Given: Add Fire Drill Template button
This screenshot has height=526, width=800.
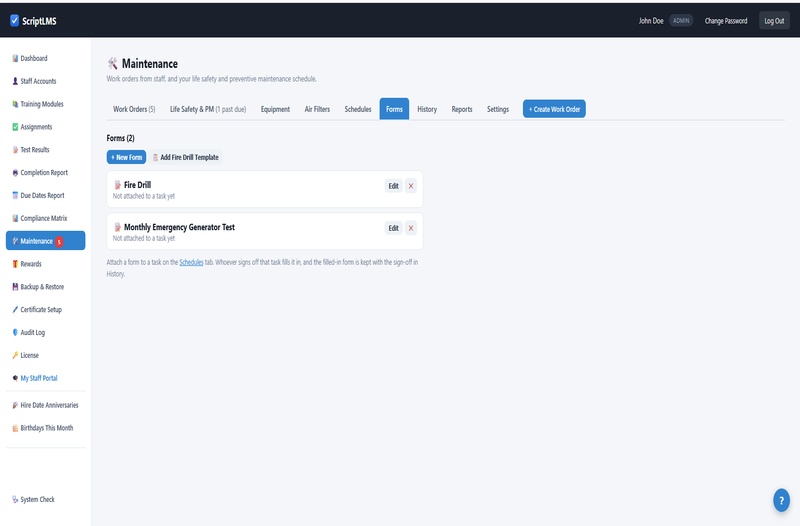Looking at the screenshot, I should click(x=186, y=157).
